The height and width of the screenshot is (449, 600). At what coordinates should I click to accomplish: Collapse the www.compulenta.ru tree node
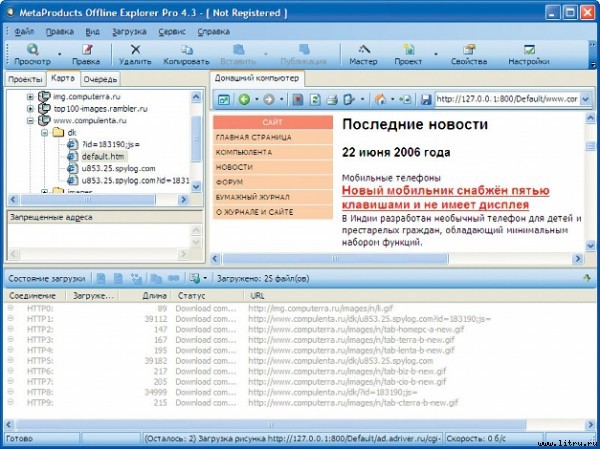[30, 120]
